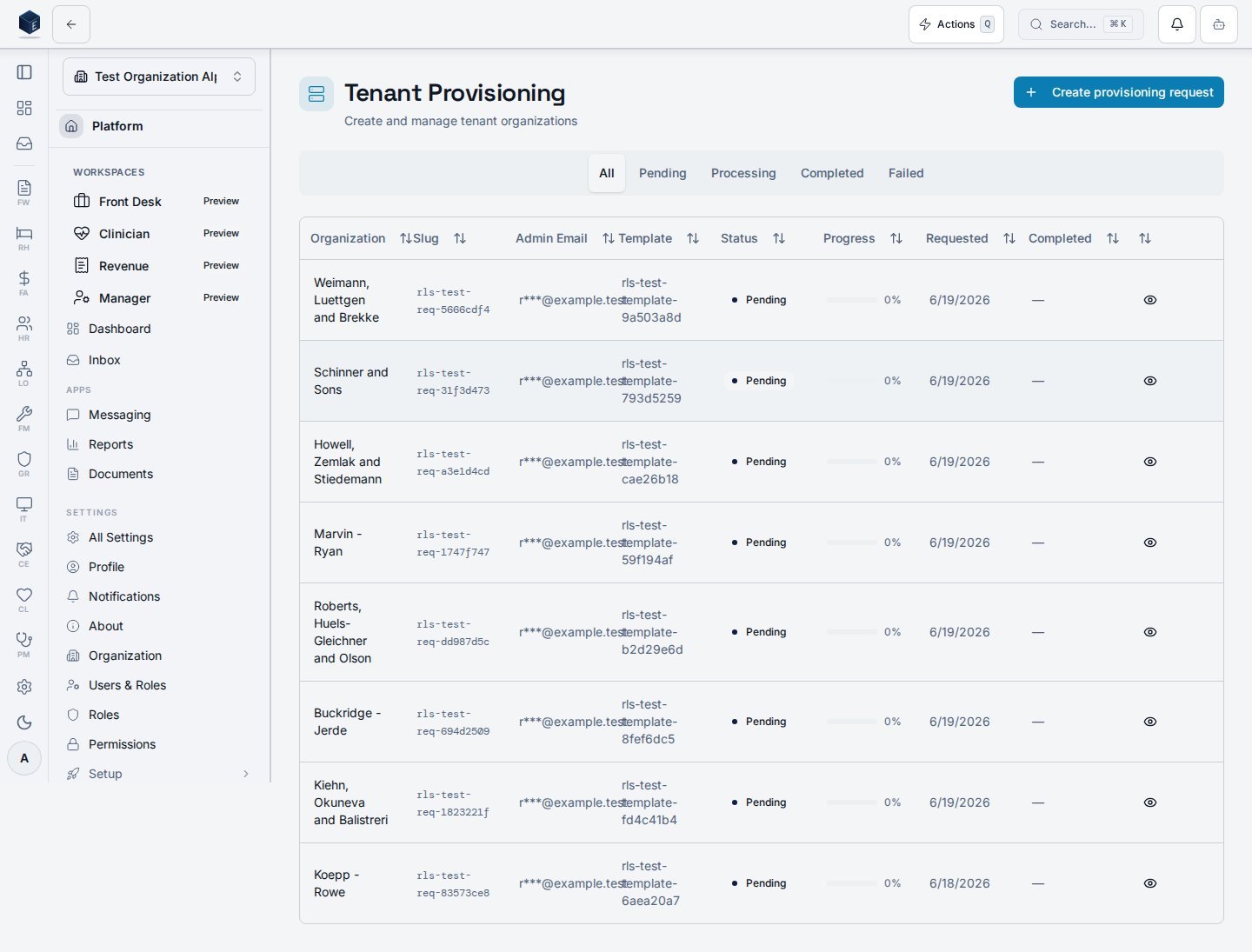Click the Search input field
1252x952 pixels.
click(x=1081, y=24)
